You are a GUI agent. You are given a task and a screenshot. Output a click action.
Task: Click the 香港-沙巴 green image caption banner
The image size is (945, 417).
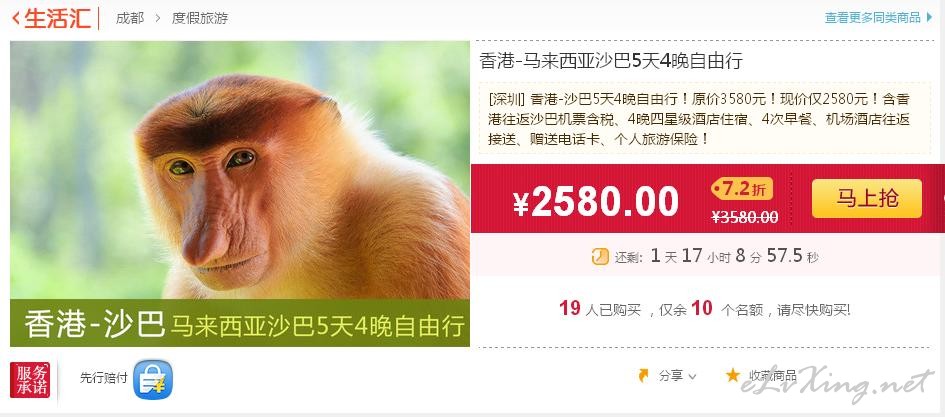pos(240,323)
